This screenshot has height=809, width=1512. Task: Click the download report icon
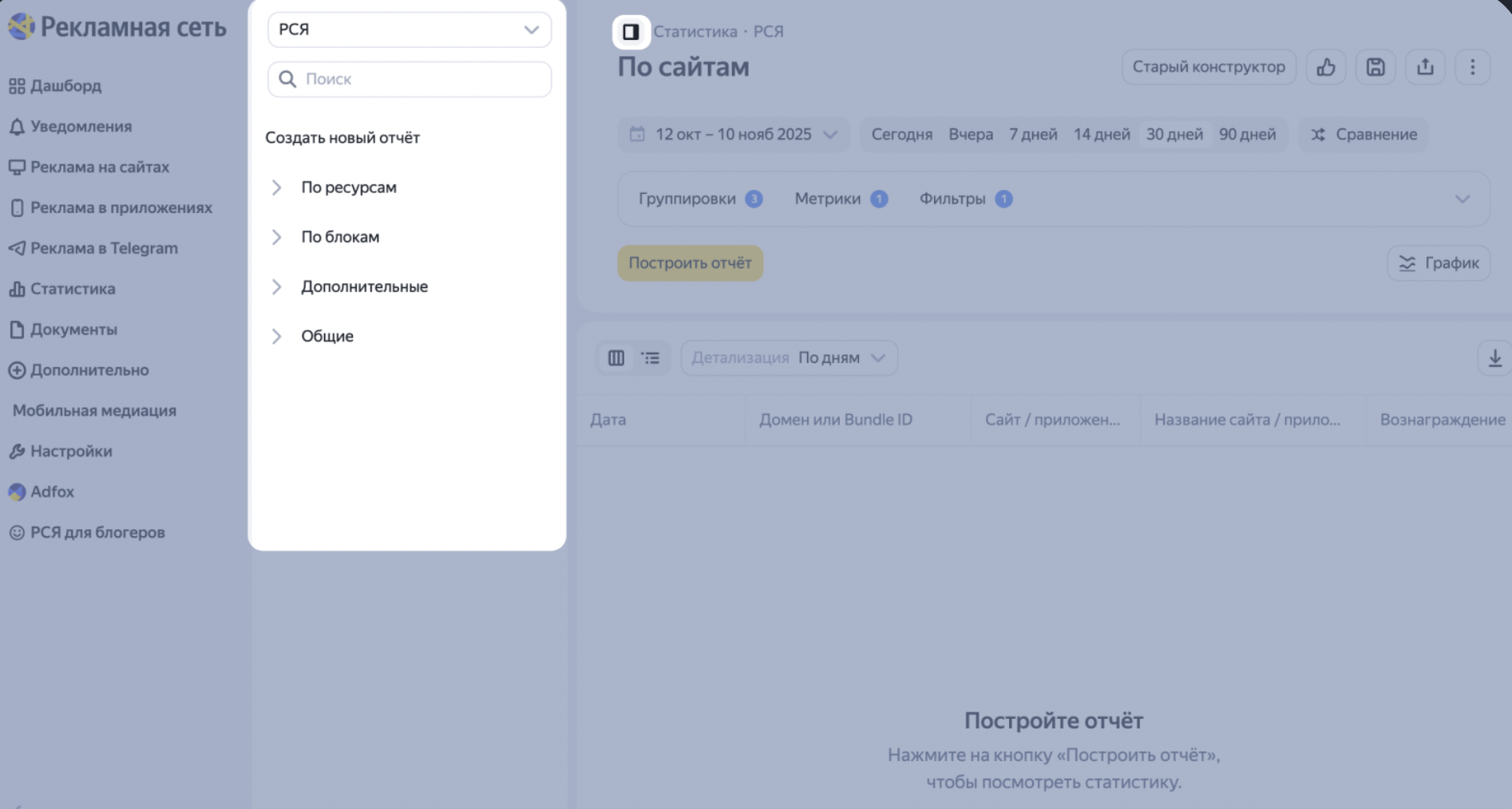pos(1494,358)
